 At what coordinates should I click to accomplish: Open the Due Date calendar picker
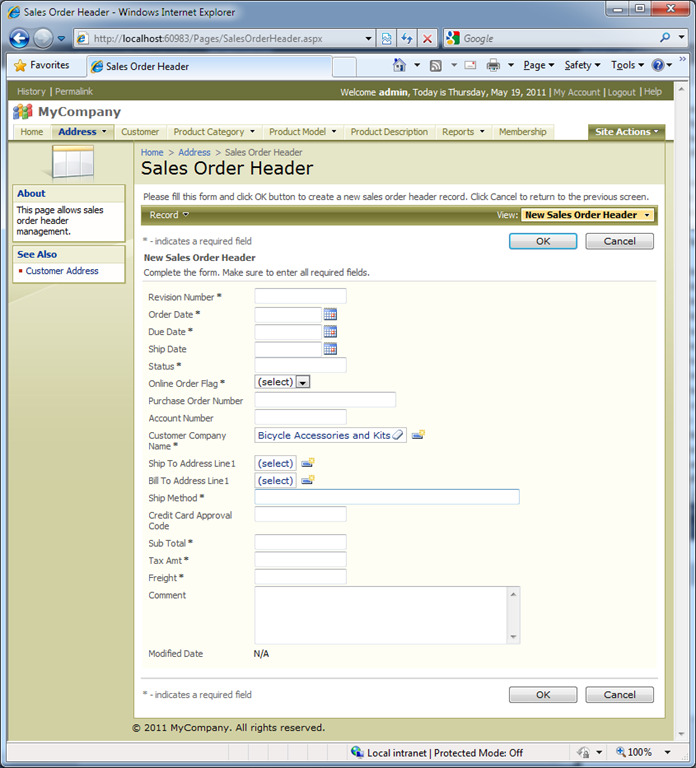tap(330, 332)
